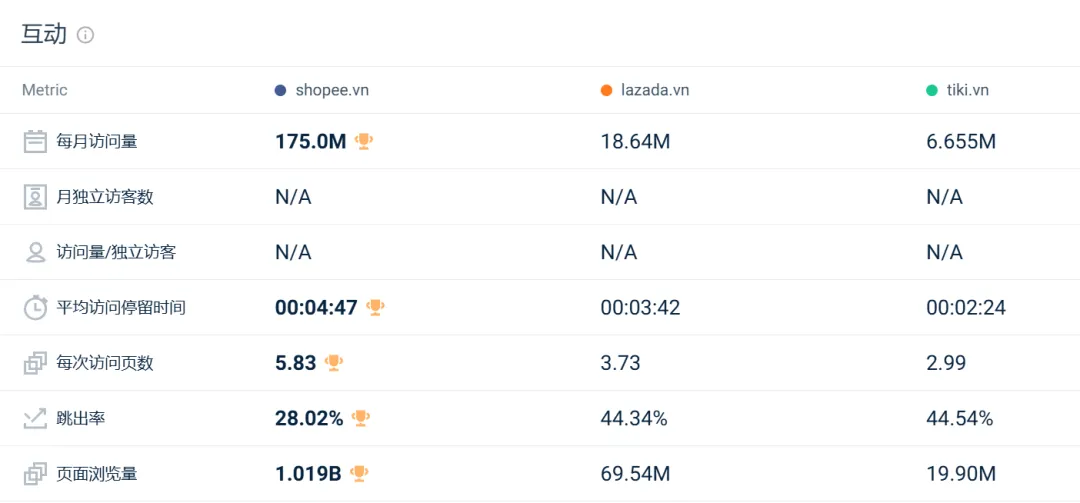This screenshot has width=1080, height=503.
Task: Open the lazada.vn column header
Action: tap(655, 90)
